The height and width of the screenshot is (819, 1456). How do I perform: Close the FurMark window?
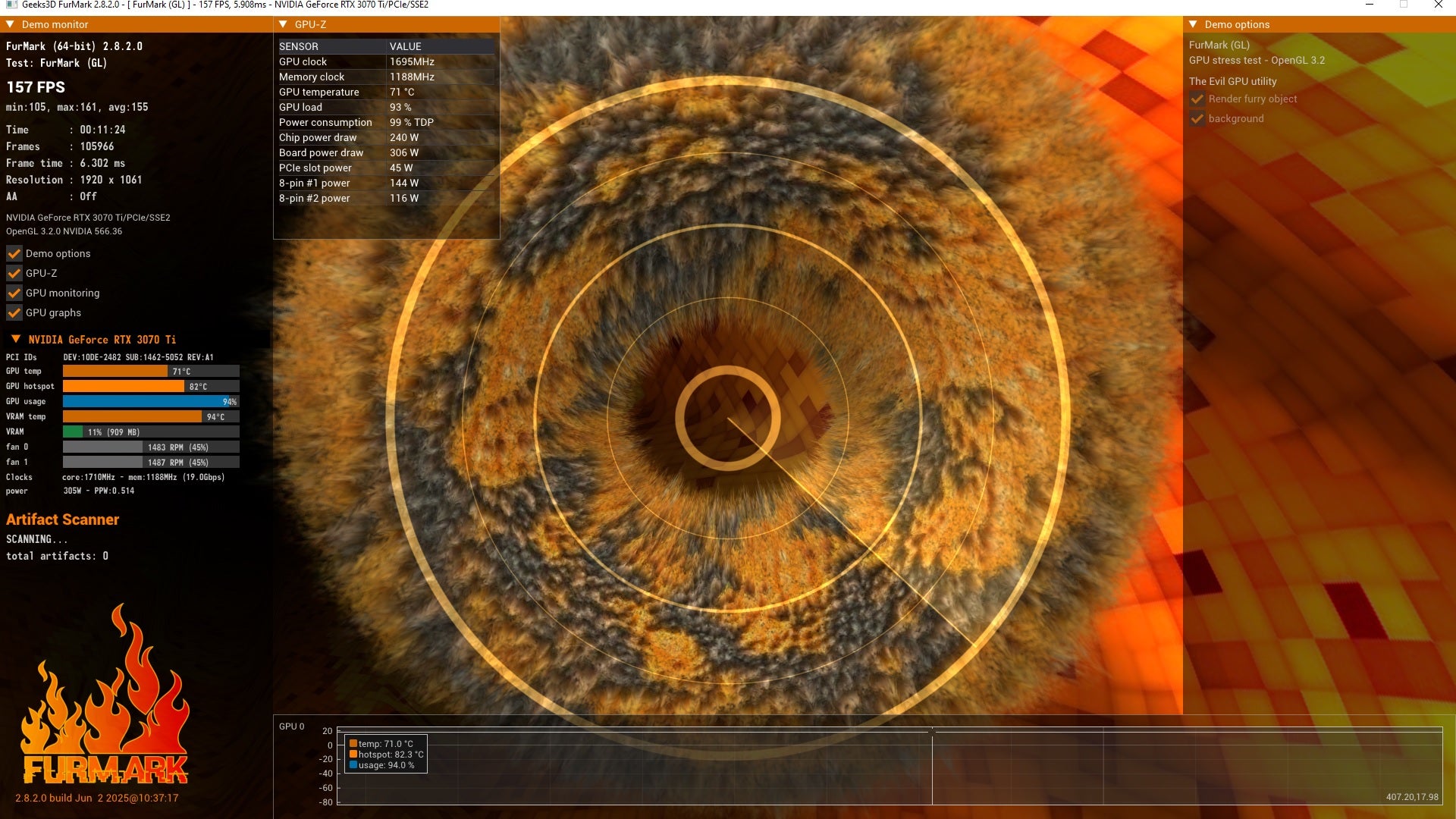(x=1438, y=5)
